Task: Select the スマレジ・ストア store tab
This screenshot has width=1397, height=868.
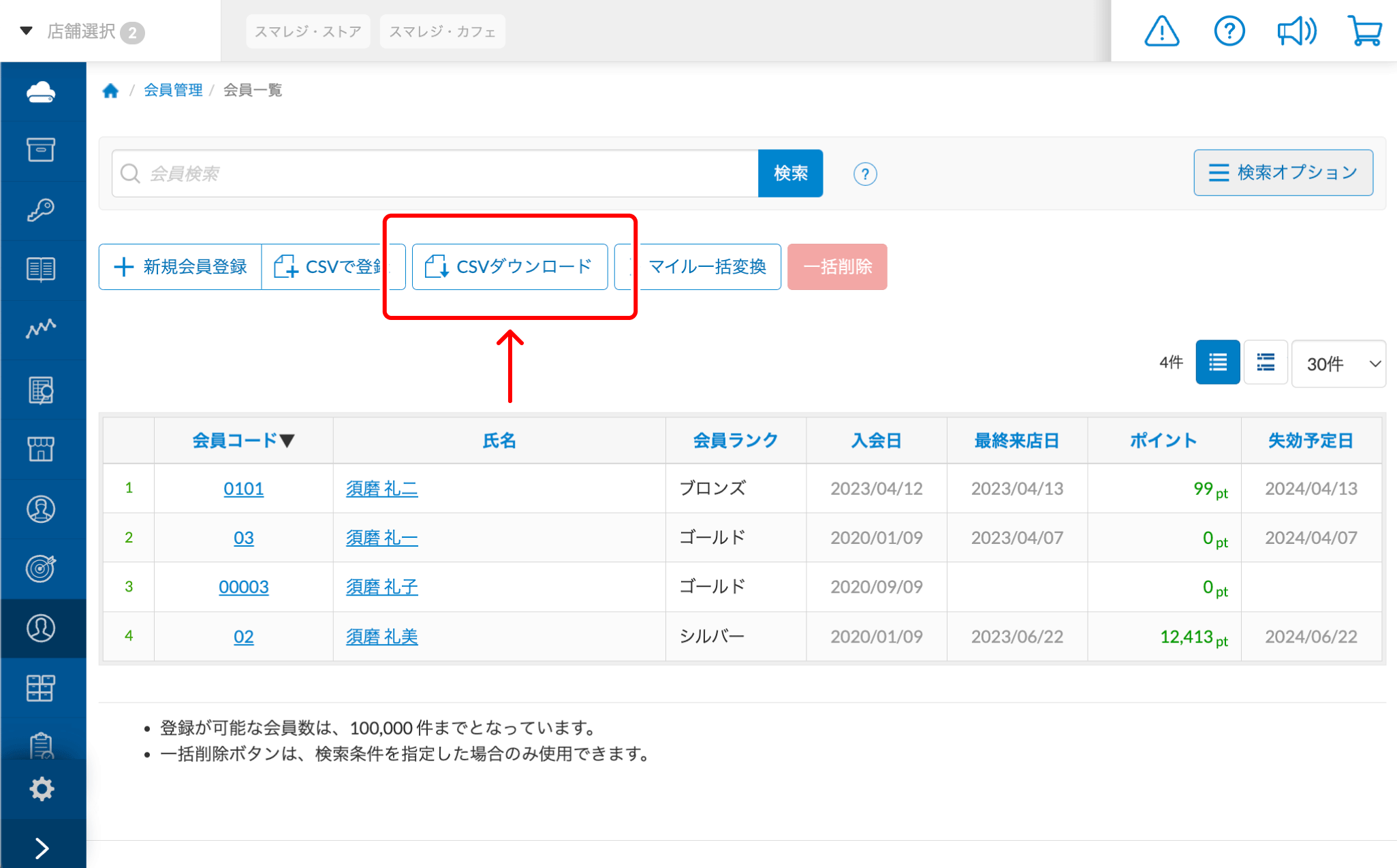Action: click(x=308, y=31)
